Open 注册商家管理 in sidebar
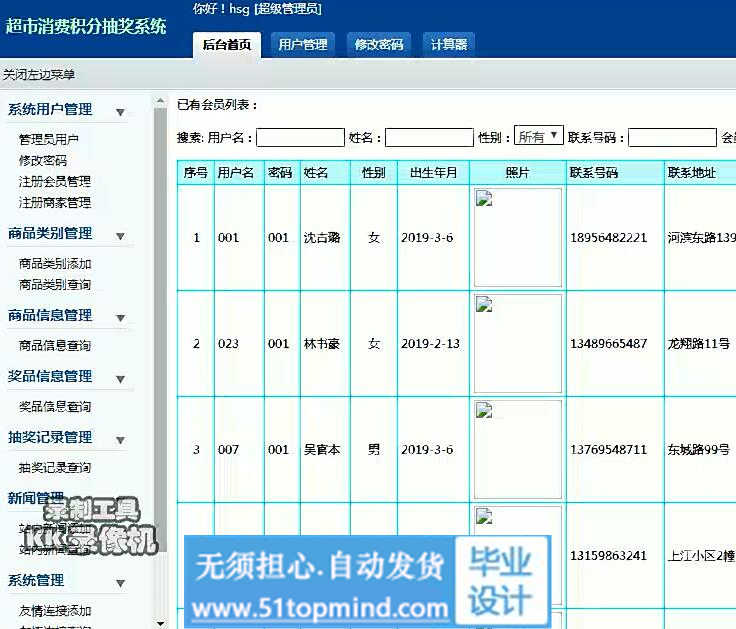The image size is (736, 629). point(54,202)
